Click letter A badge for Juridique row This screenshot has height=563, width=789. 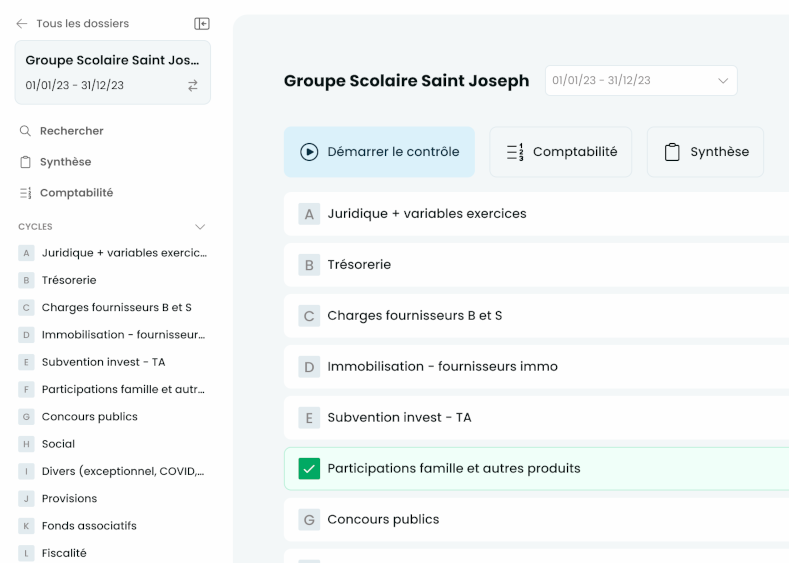309,214
